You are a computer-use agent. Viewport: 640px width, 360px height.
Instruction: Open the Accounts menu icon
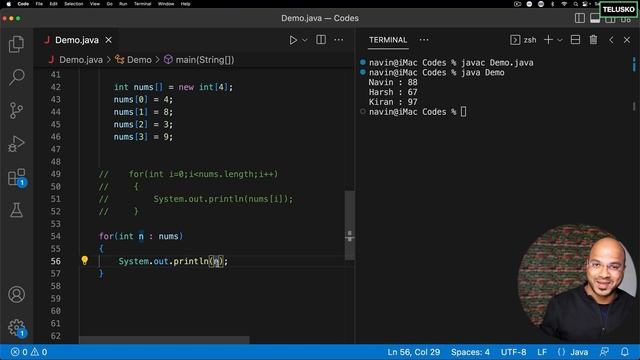[x=16, y=294]
